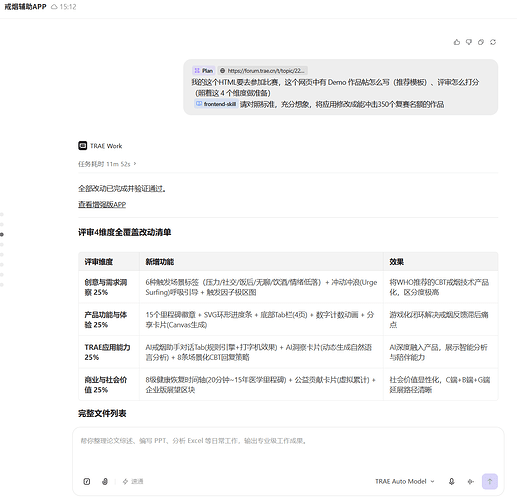Click the slash command icon in the input bar
Image resolution: width=517 pixels, height=500 pixels.
(x=87, y=481)
